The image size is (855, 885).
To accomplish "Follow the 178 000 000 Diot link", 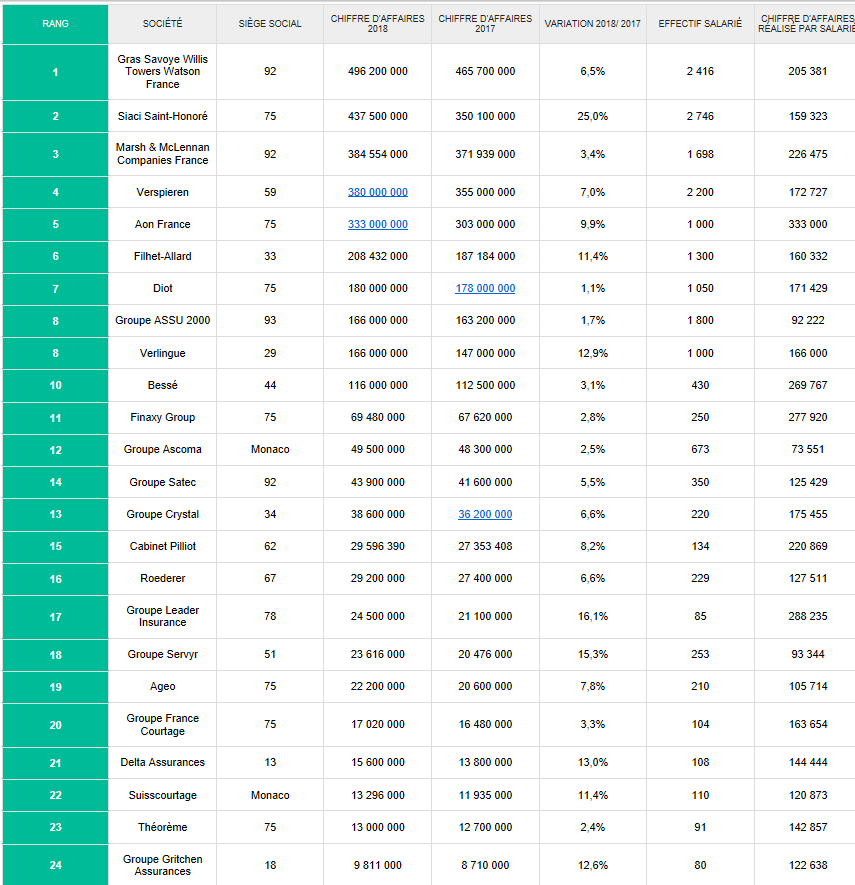I will (x=485, y=288).
